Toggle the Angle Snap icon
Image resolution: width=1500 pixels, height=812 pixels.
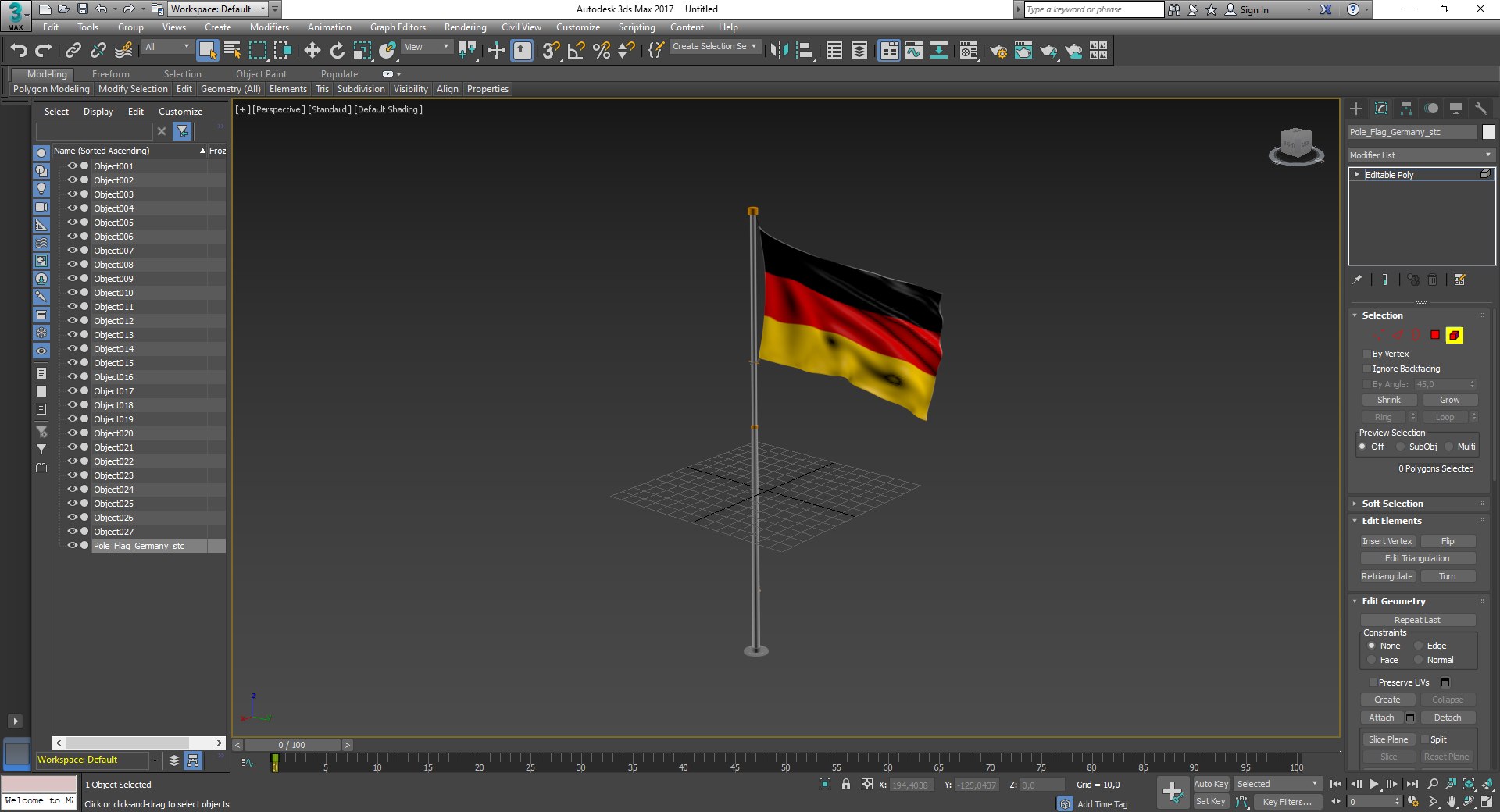(x=577, y=51)
